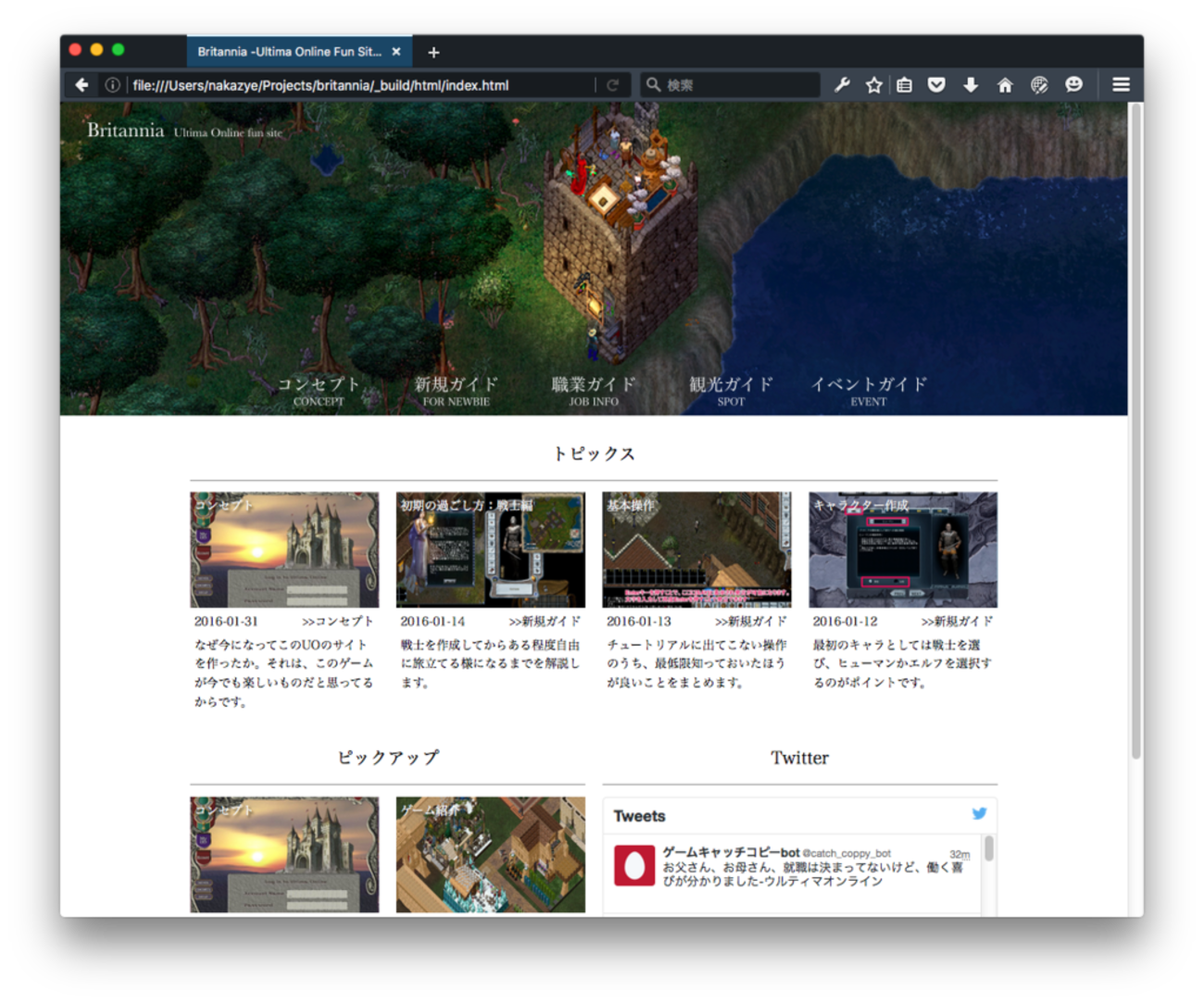
Task: Click the magnifier icon in the search box
Action: pos(653,85)
